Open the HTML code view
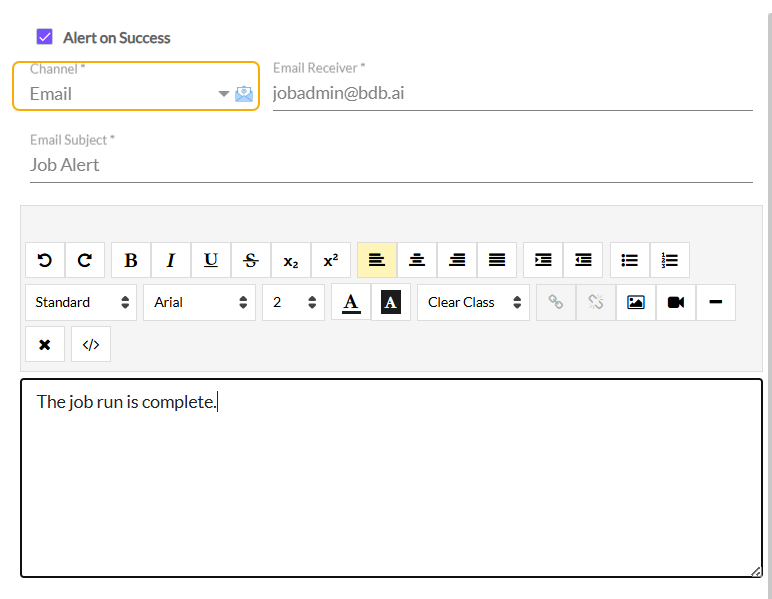 tap(91, 344)
